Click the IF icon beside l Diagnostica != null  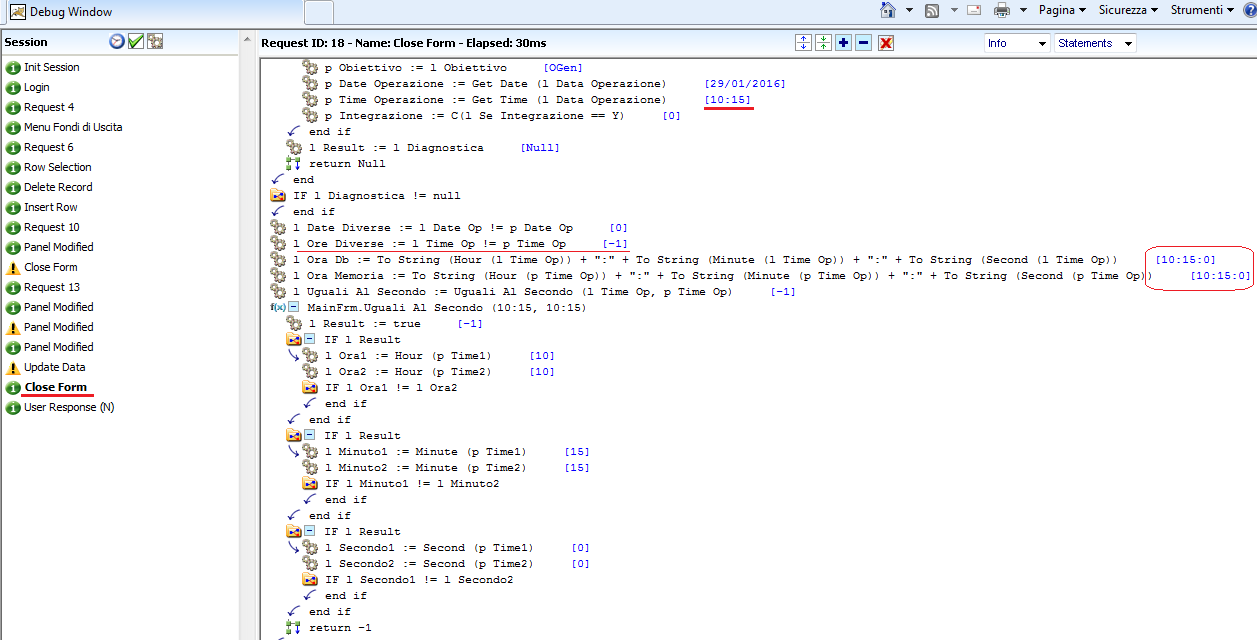pos(278,195)
